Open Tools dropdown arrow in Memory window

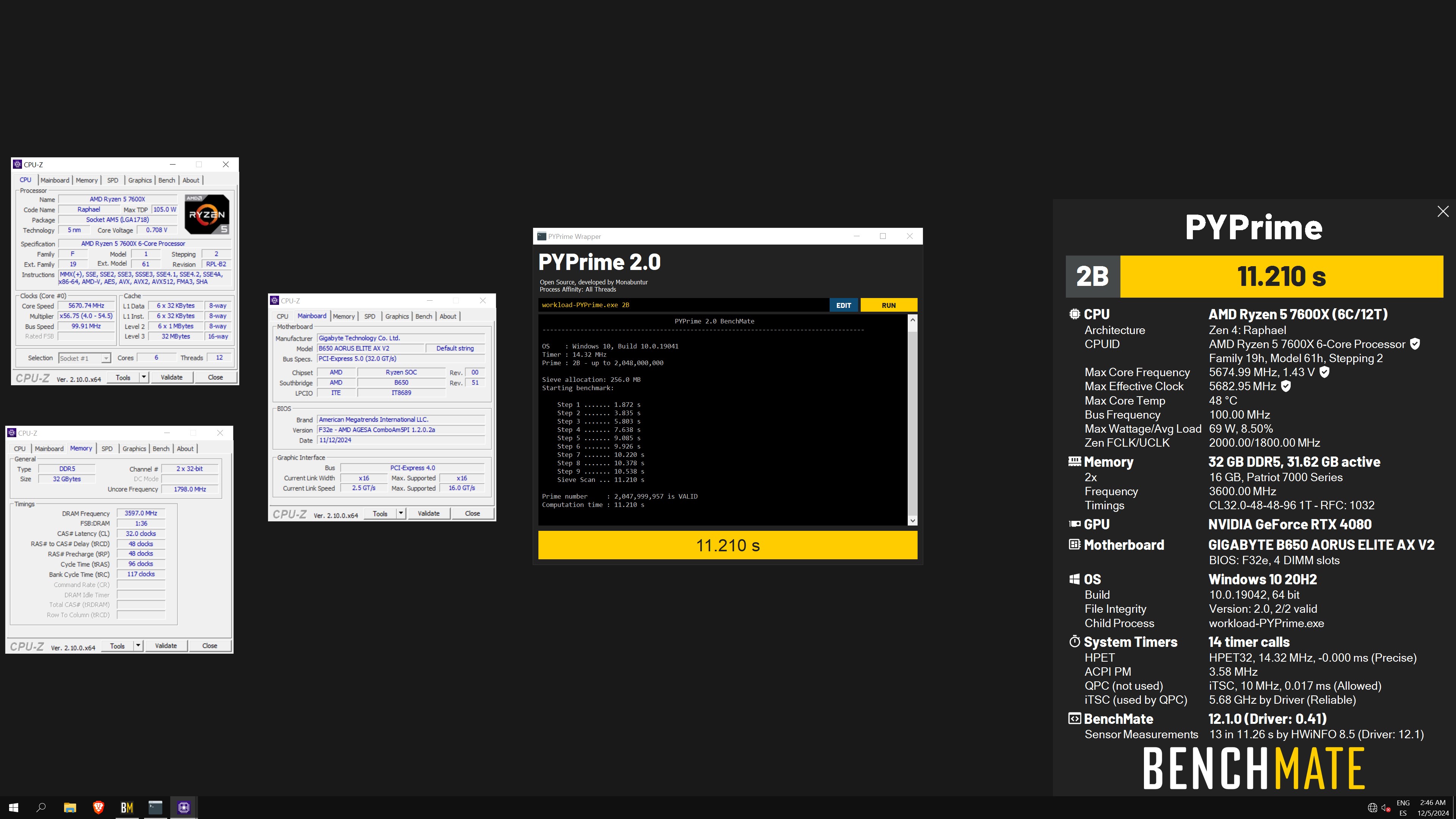[x=138, y=646]
